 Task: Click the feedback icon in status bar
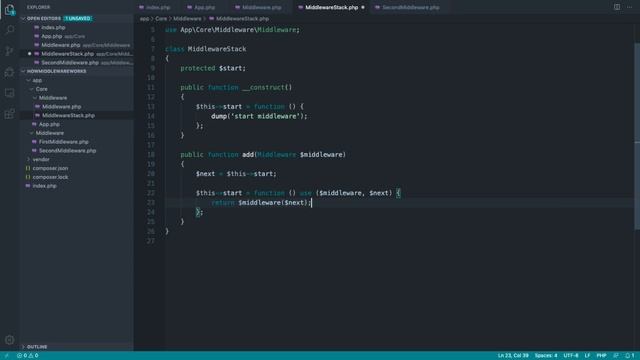tap(616, 356)
